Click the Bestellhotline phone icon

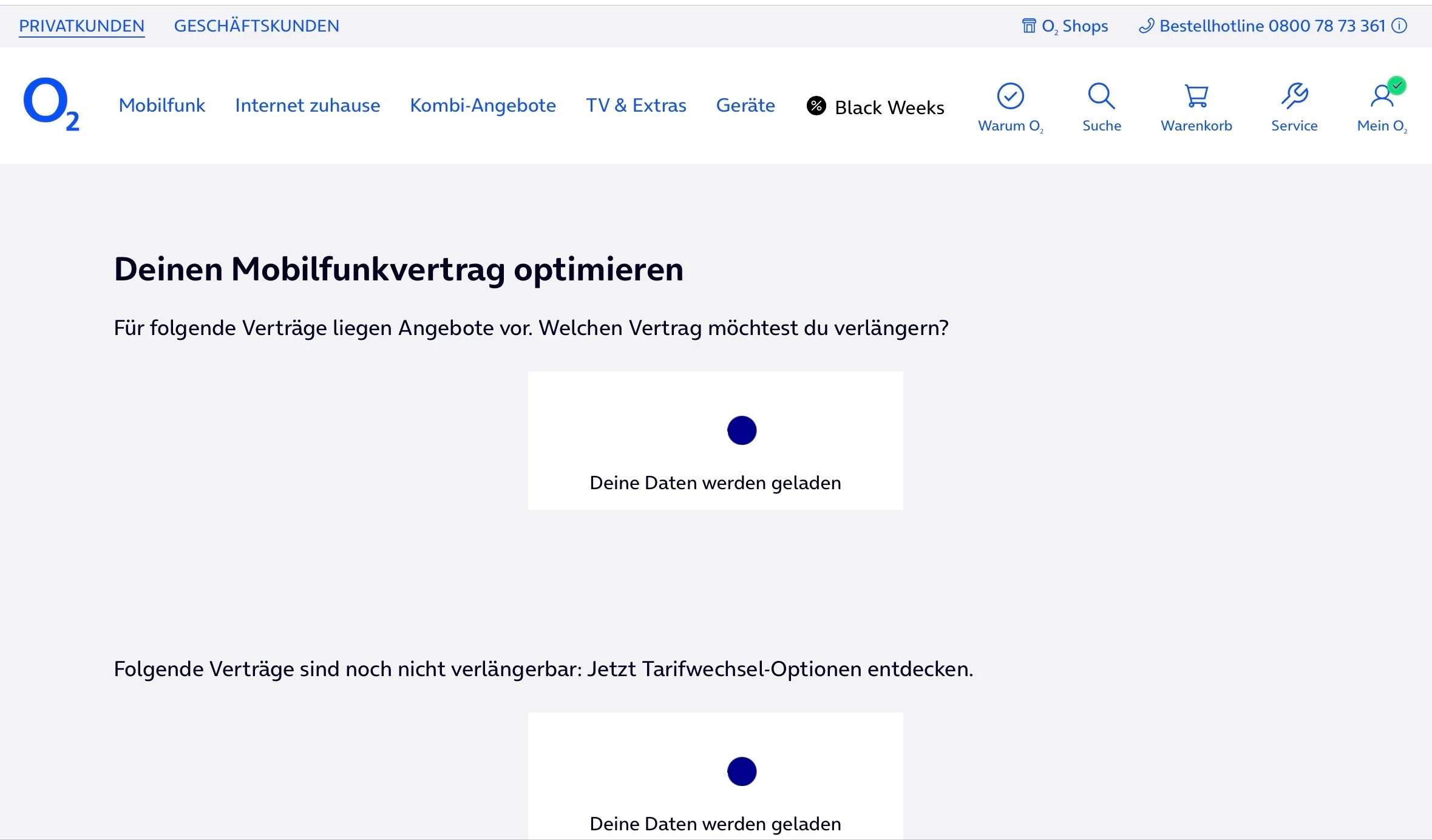[1145, 26]
